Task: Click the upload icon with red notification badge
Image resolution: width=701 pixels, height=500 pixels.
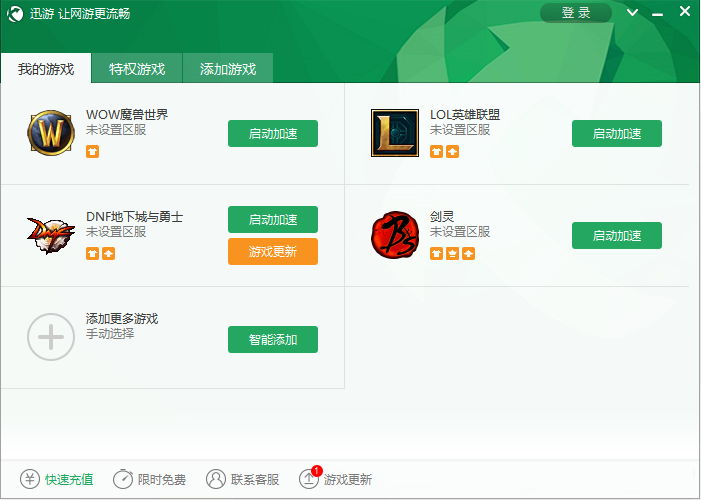Action: [310, 478]
